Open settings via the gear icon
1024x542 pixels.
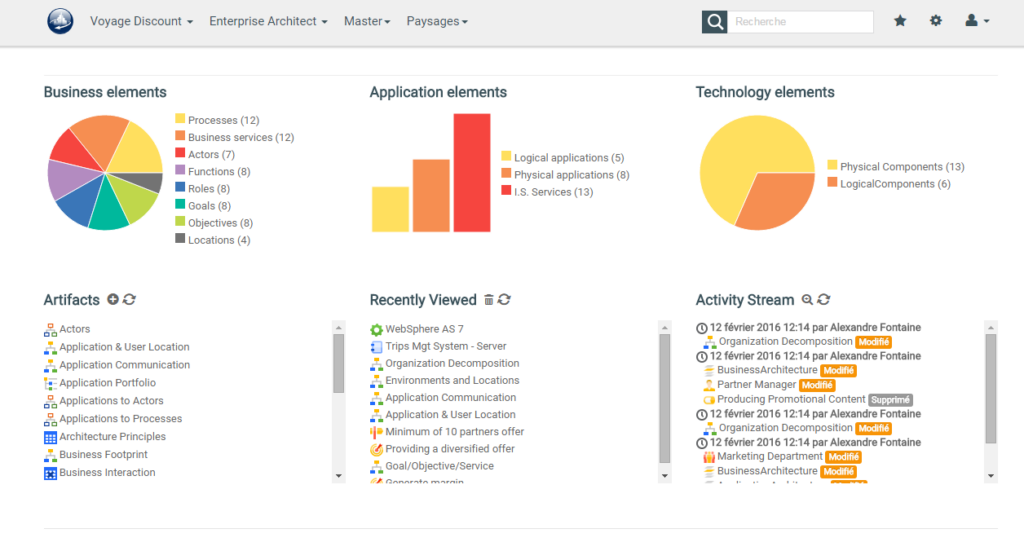[x=936, y=21]
